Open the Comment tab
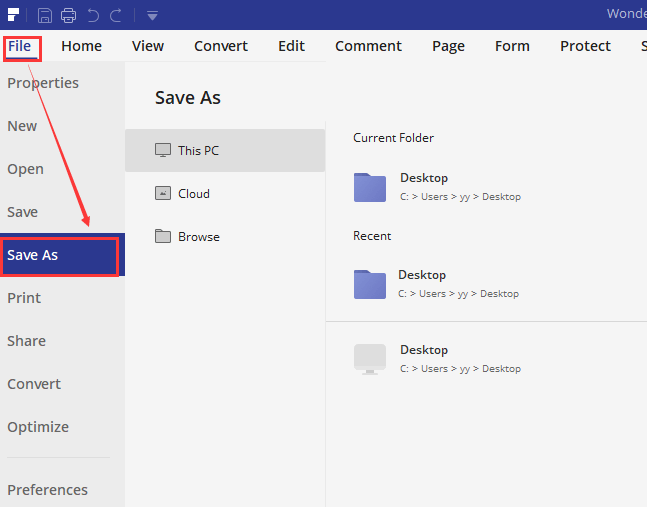Image resolution: width=647 pixels, height=507 pixels. [x=368, y=46]
